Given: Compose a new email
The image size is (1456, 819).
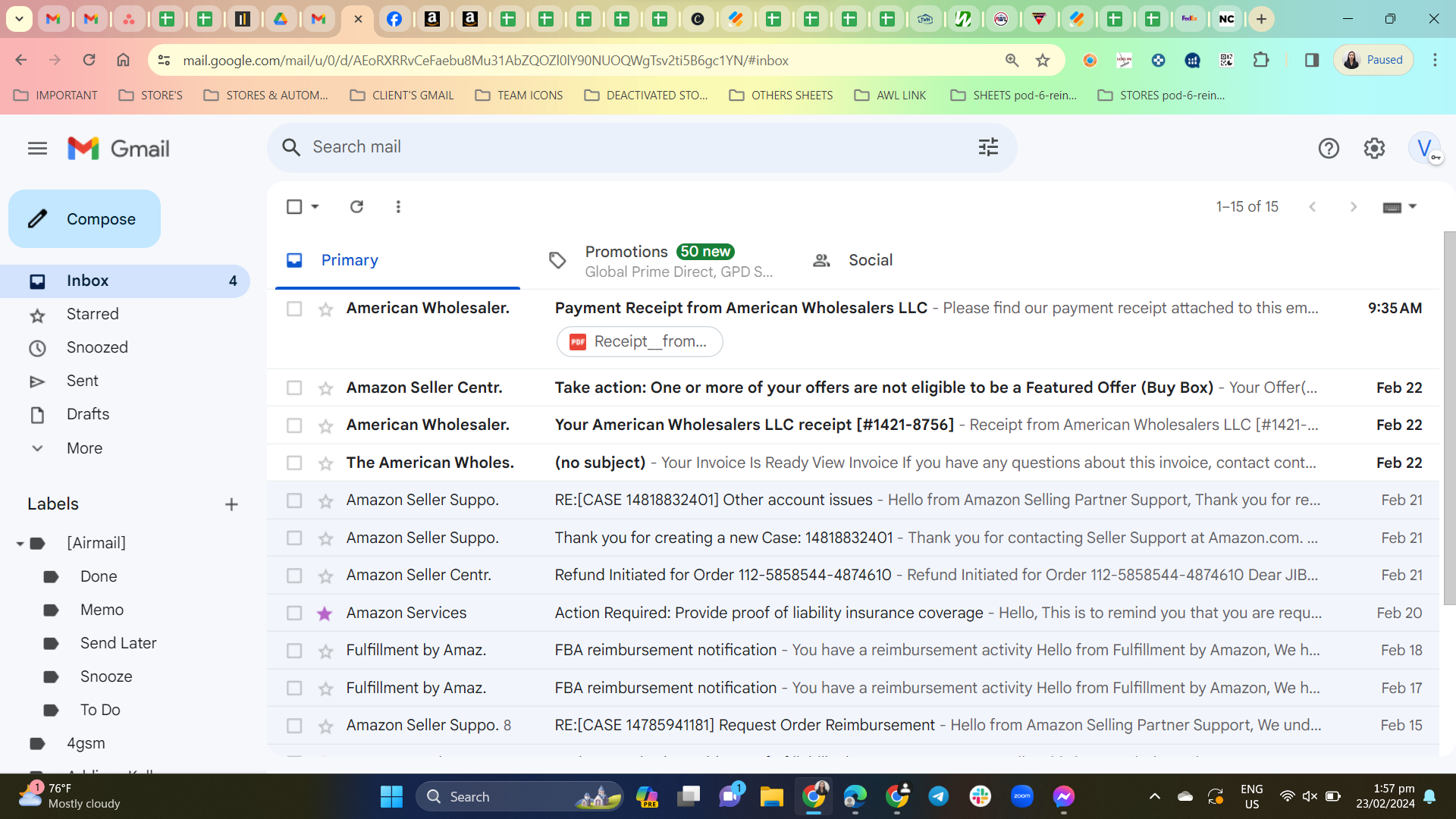Looking at the screenshot, I should [84, 219].
